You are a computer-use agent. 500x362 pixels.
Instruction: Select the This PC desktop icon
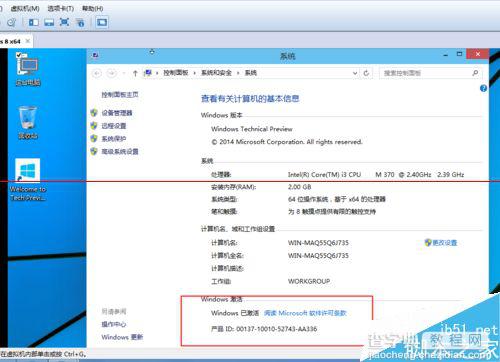28,69
